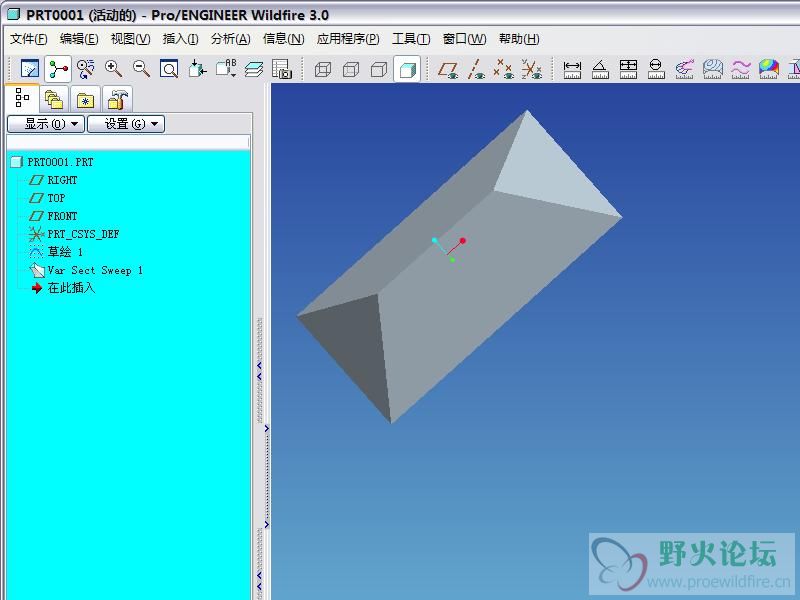Open the 文件(F) menu

[29, 39]
